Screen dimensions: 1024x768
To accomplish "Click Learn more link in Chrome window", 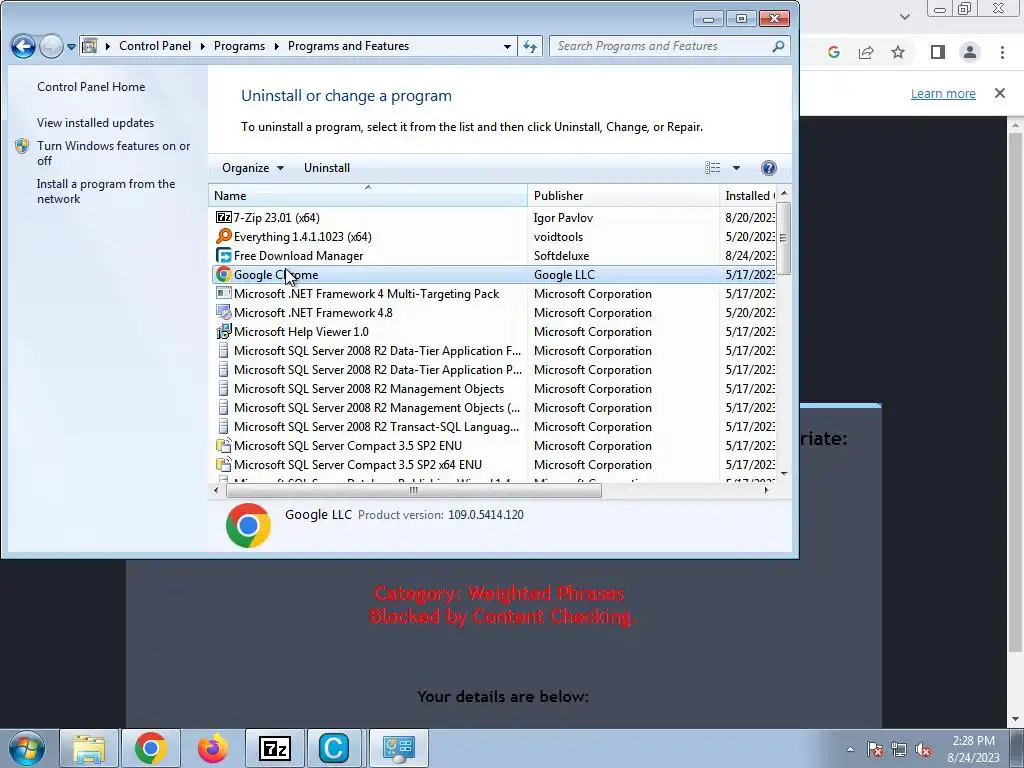I will pyautogui.click(x=943, y=93).
